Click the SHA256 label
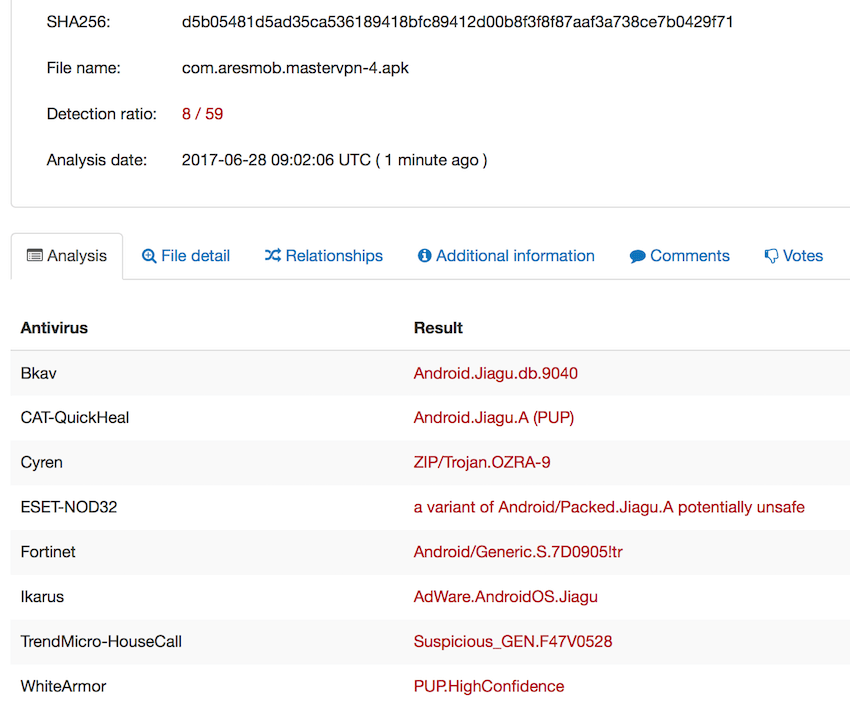This screenshot has height=708, width=850. point(79,22)
